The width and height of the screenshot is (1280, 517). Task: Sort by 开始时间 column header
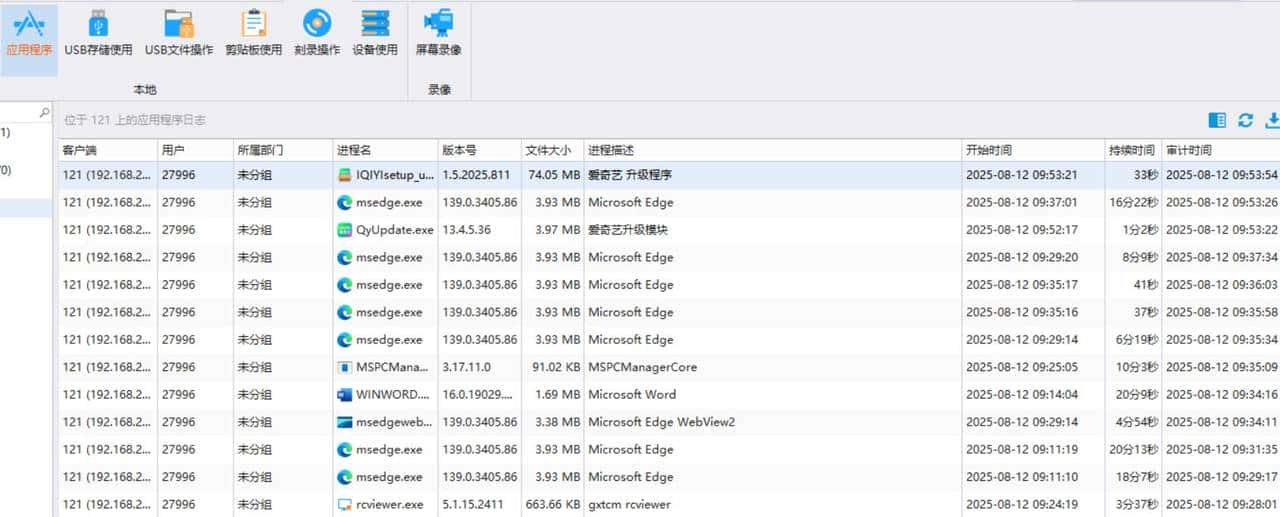pos(1030,150)
